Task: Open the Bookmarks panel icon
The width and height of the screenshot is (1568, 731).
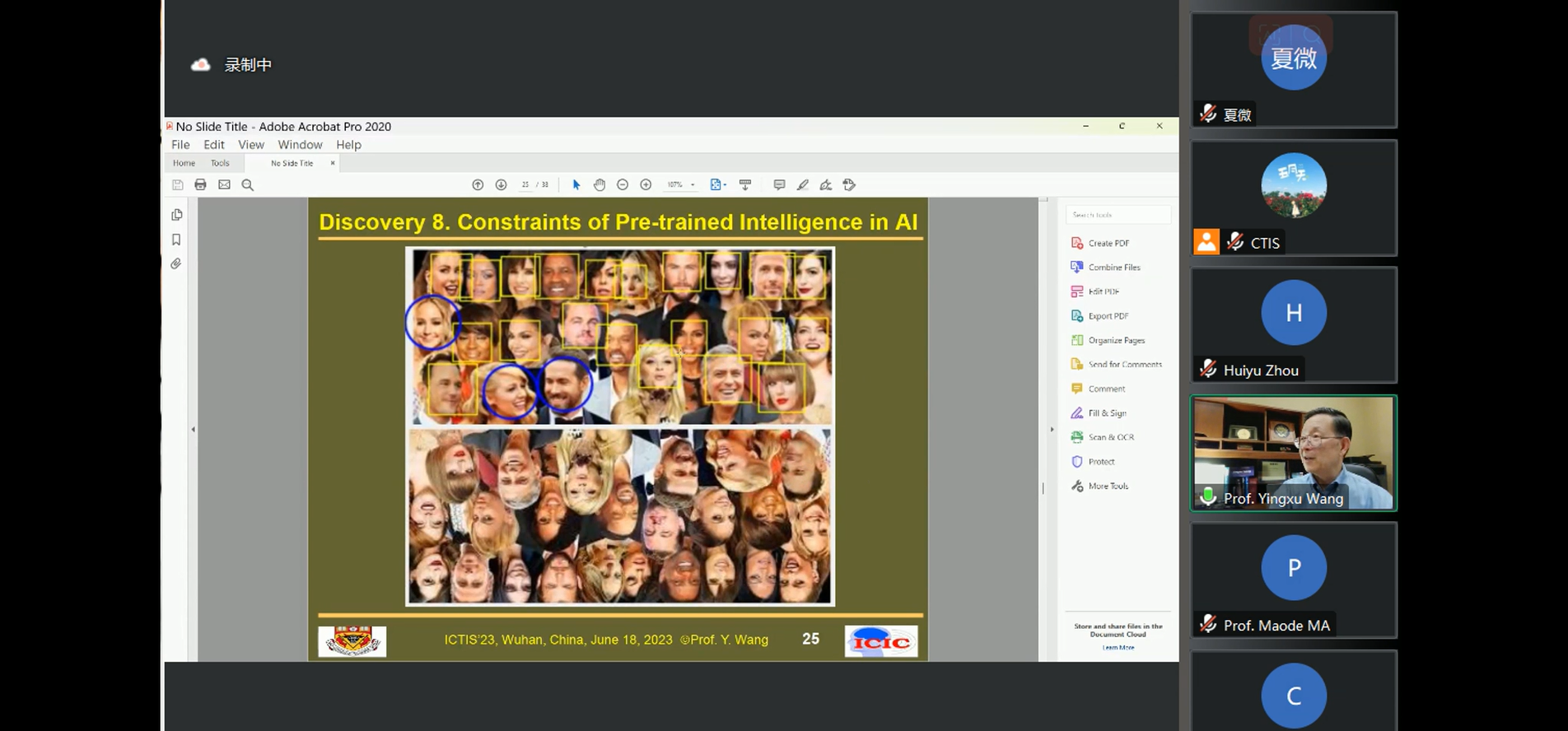Action: (176, 240)
